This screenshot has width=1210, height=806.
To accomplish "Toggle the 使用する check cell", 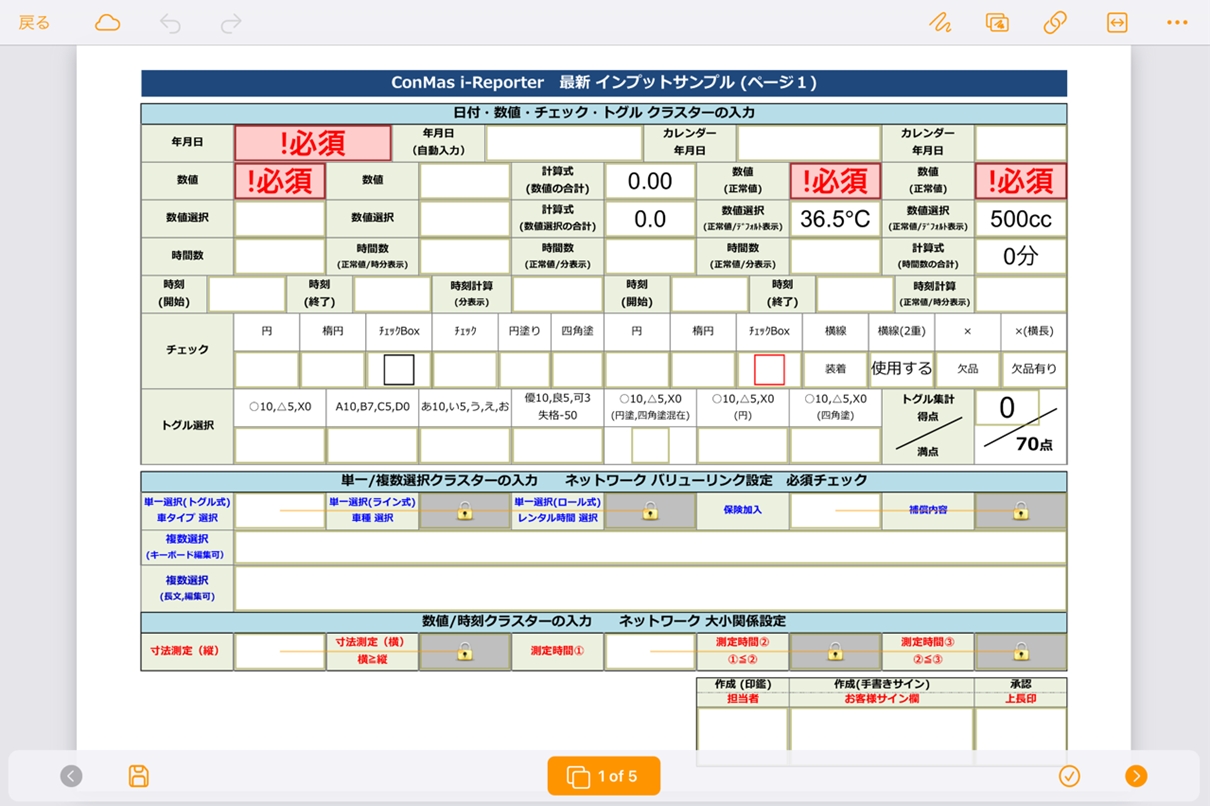I will tap(902, 369).
